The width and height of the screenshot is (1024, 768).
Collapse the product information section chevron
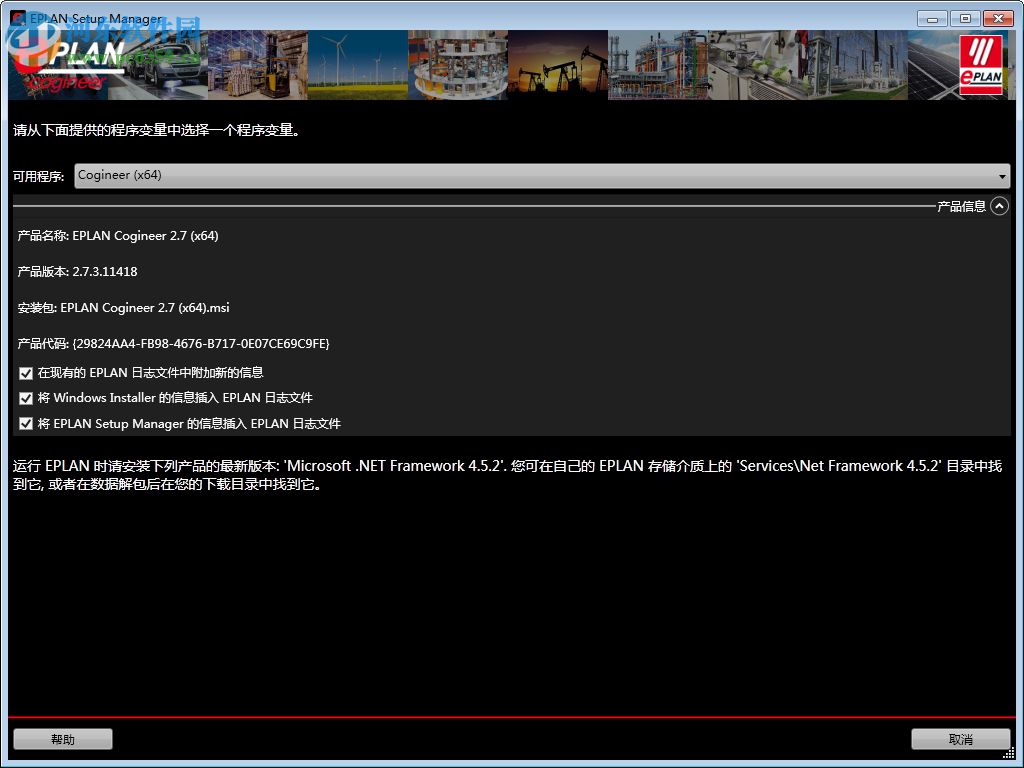coord(999,206)
